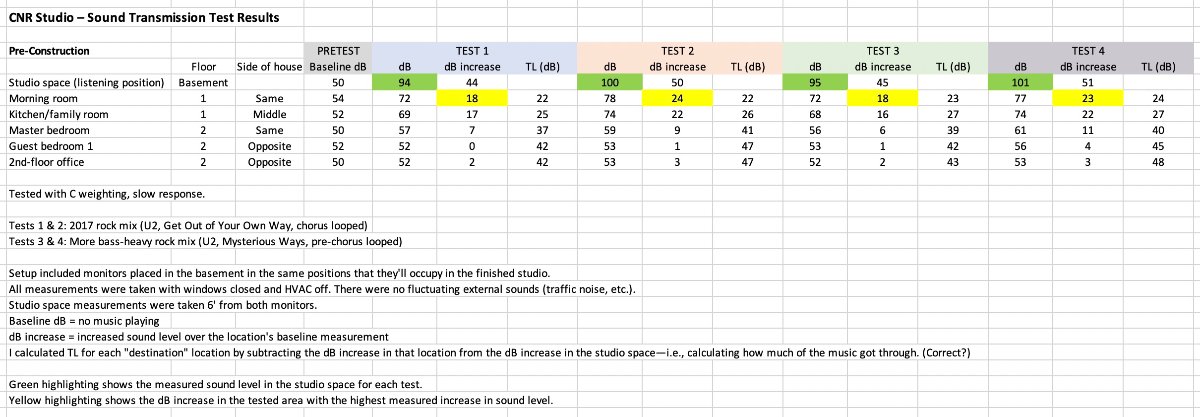
Task: Select the Baseline dB column header
Action: (338, 66)
